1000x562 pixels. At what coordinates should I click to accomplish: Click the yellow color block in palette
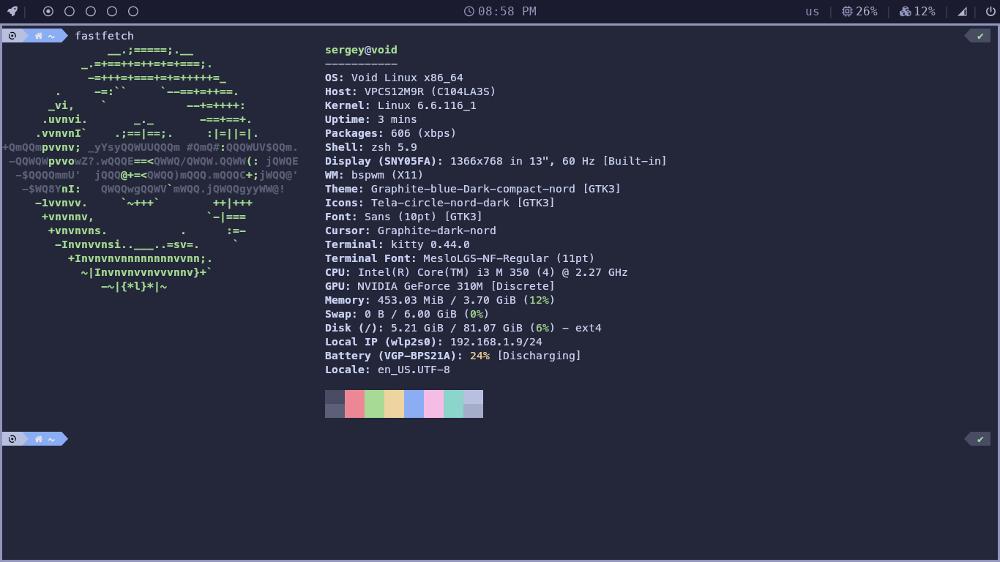pos(393,404)
